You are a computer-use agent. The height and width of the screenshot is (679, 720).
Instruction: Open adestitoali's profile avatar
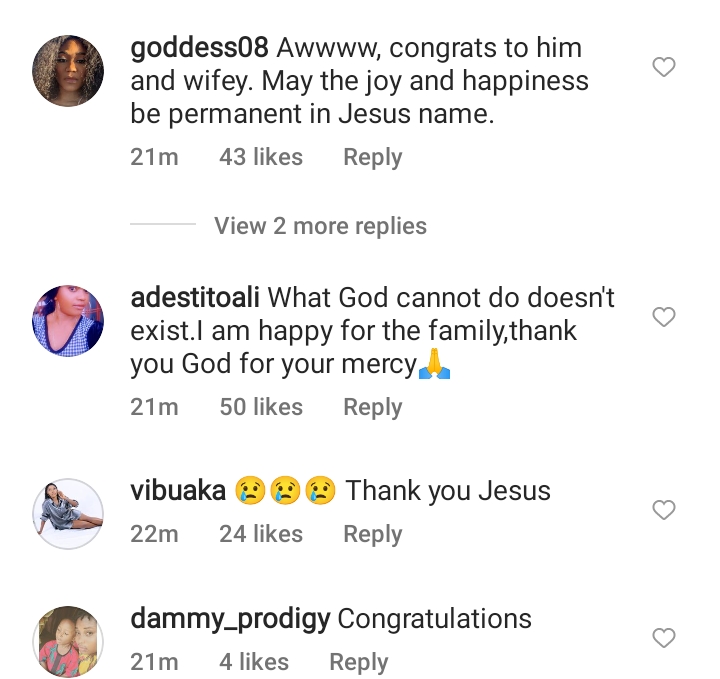tap(68, 320)
